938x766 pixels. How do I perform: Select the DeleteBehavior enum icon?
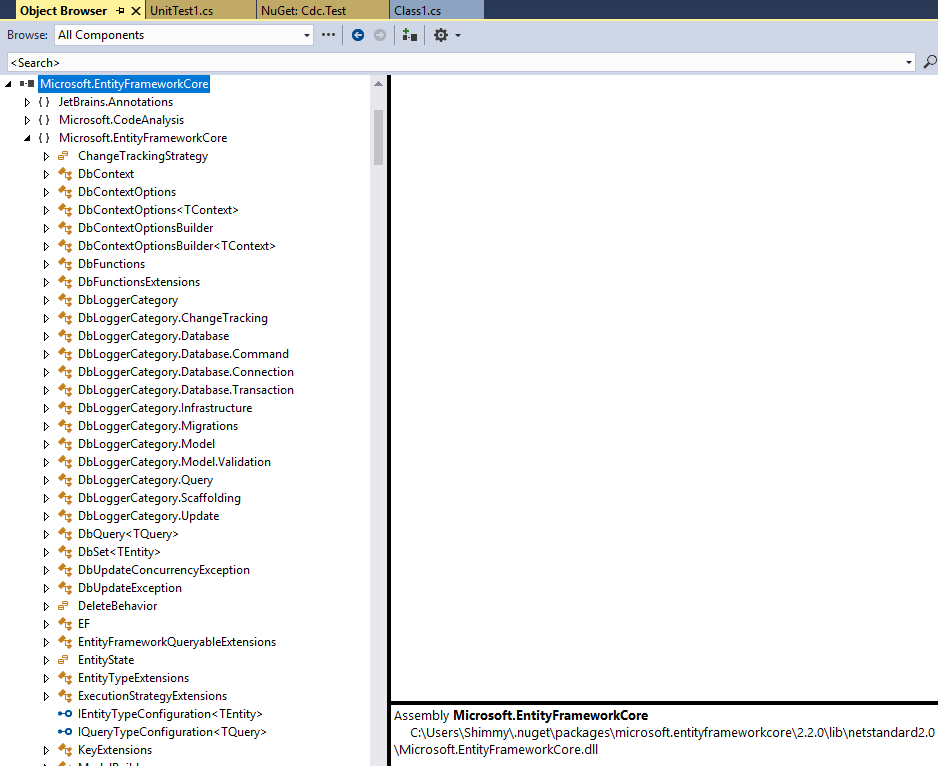pyautogui.click(x=62, y=605)
